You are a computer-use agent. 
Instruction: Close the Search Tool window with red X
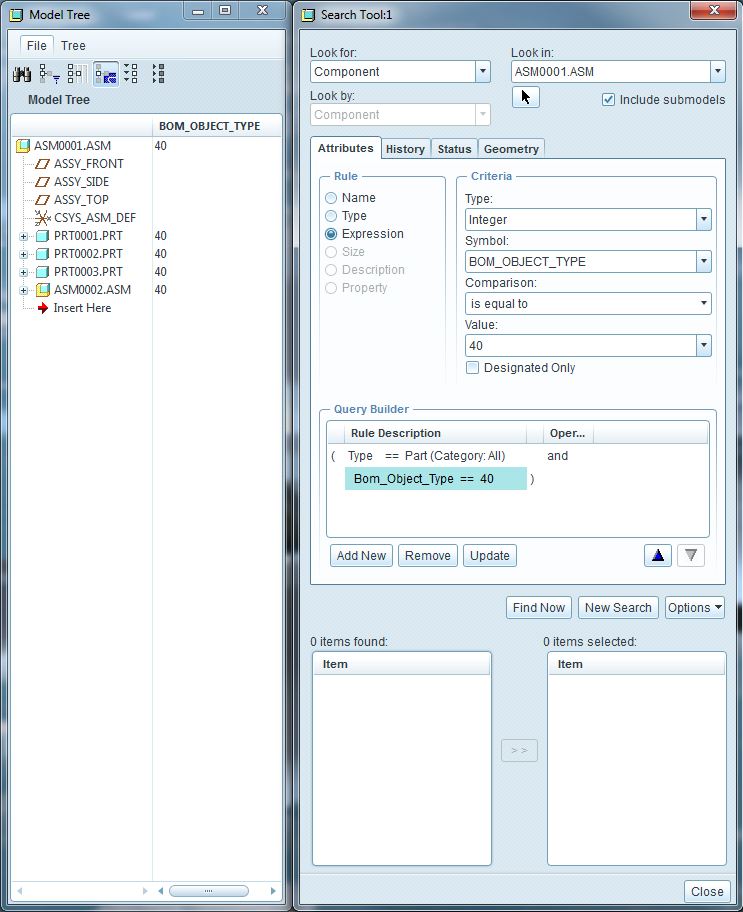[714, 10]
